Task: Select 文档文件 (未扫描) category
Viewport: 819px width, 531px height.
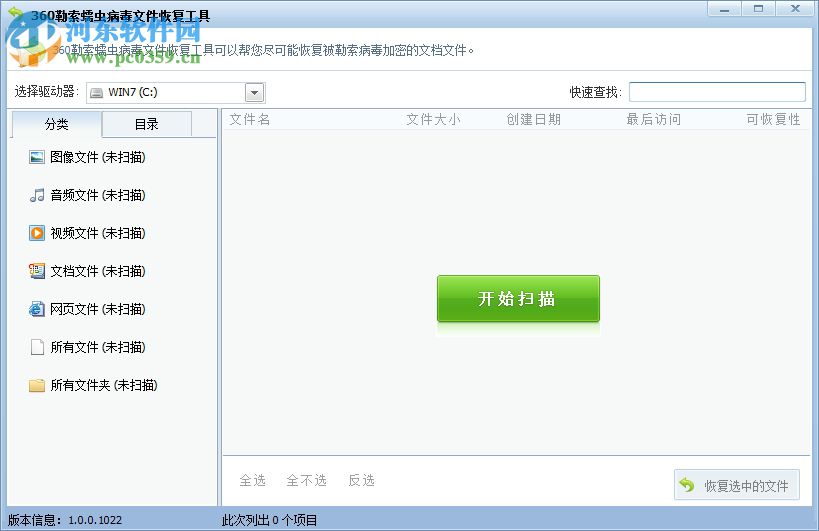Action: pos(87,271)
